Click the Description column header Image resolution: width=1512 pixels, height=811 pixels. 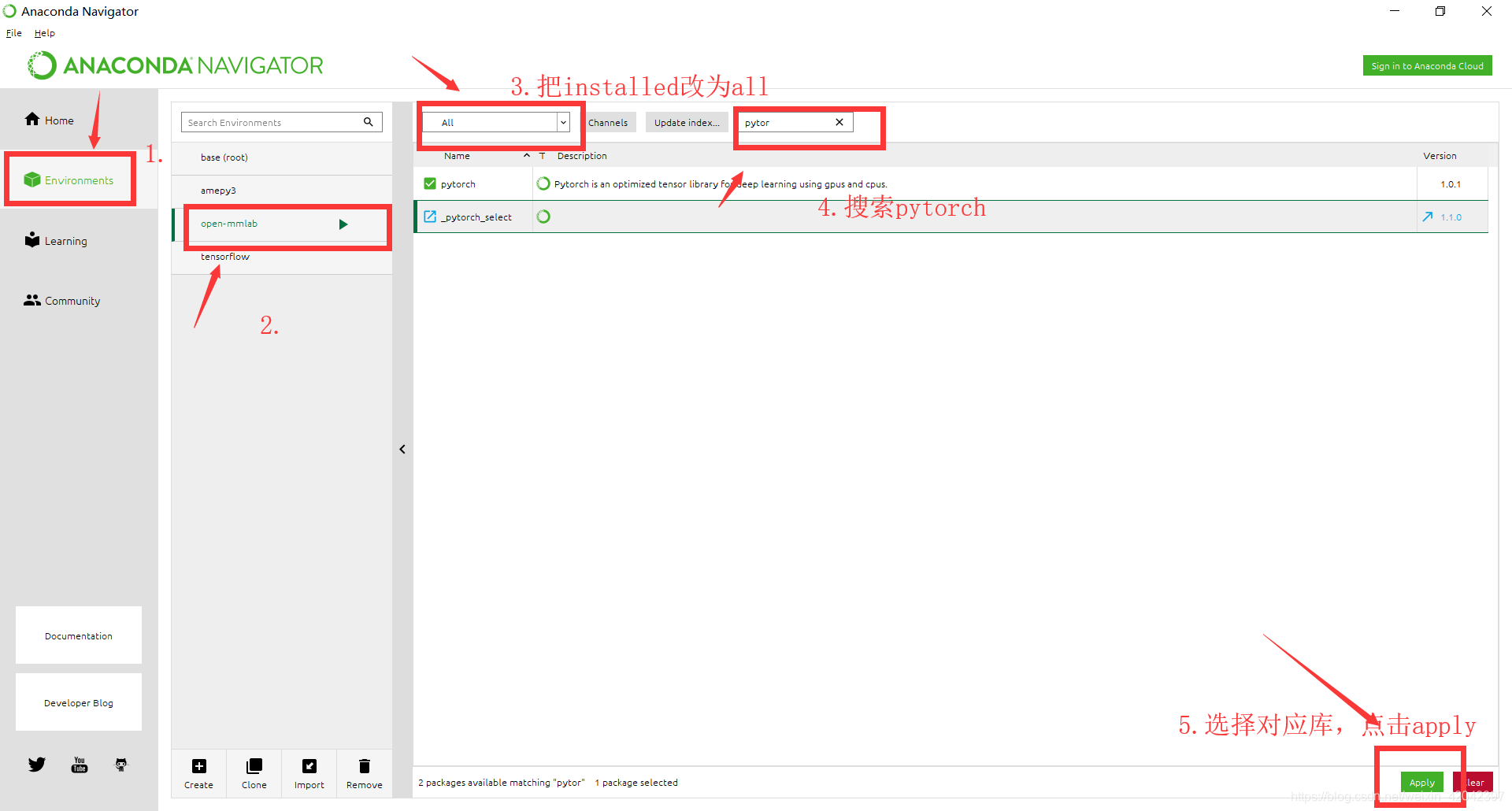tap(582, 156)
